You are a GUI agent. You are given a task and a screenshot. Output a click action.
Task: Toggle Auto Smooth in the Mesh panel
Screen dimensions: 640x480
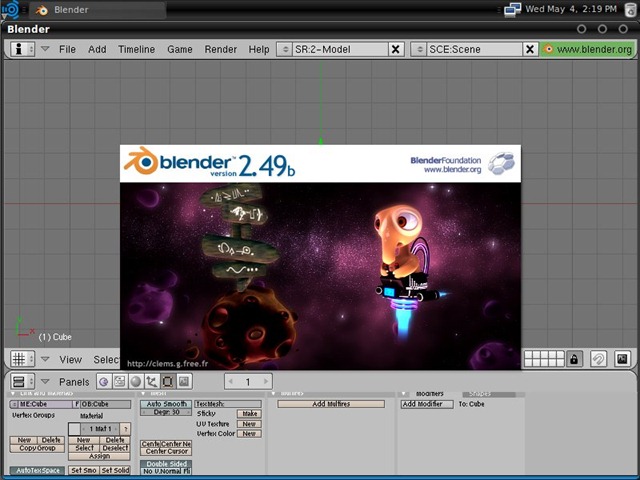(166, 404)
